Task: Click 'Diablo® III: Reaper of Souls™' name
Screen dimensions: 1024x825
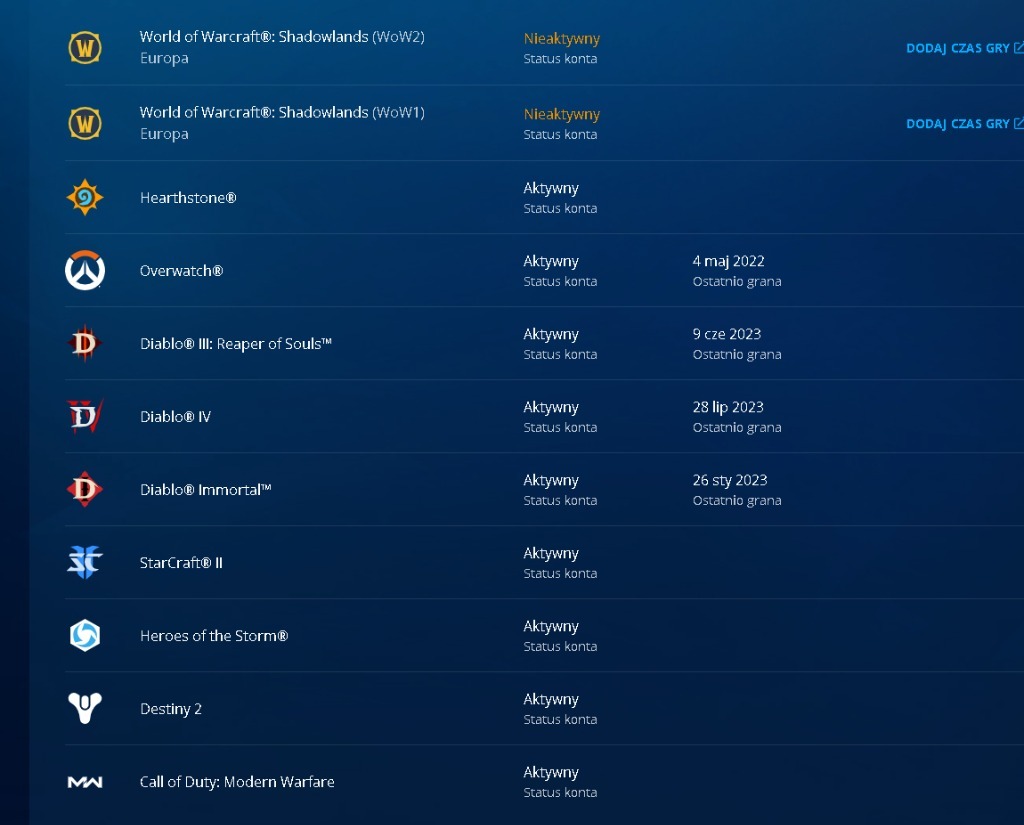Action: pyautogui.click(x=236, y=344)
